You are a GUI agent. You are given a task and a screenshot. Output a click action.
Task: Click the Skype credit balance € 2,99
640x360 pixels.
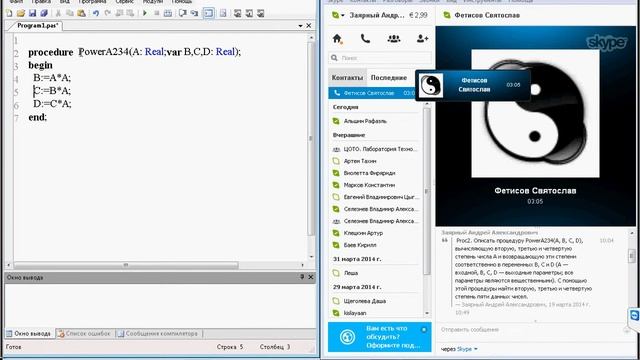coord(418,16)
